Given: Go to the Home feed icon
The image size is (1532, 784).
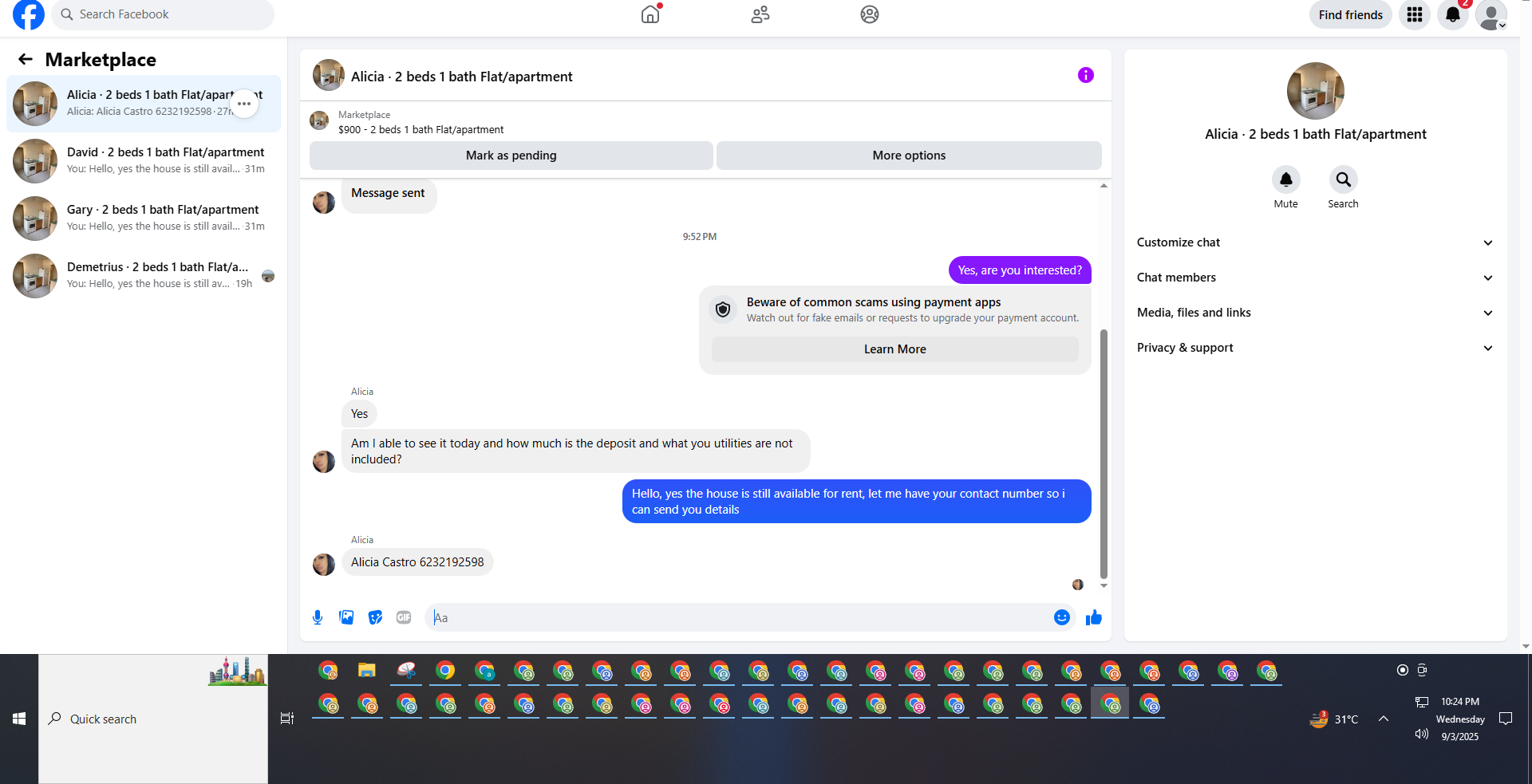Looking at the screenshot, I should pyautogui.click(x=651, y=14).
